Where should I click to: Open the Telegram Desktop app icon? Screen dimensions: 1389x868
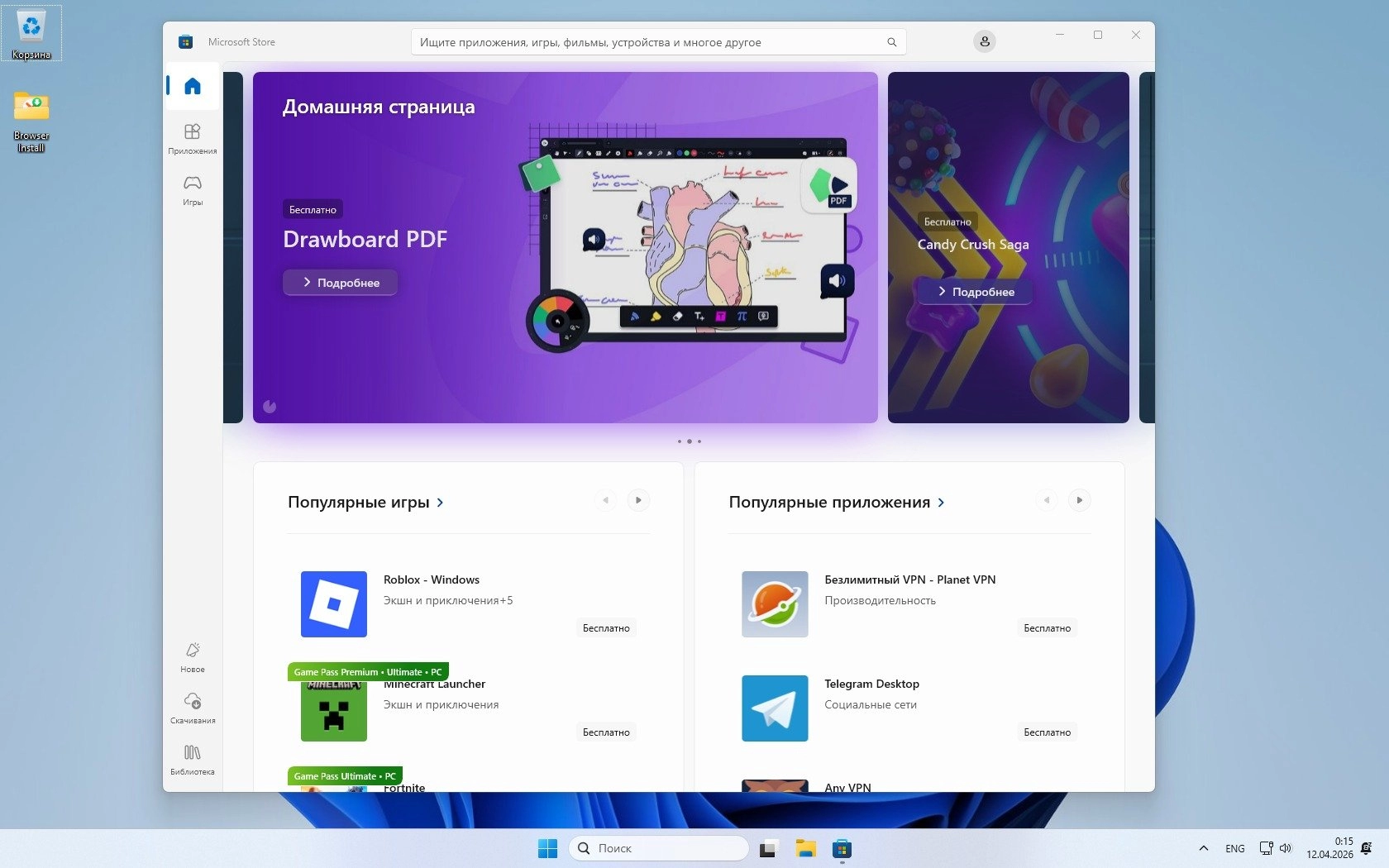pos(775,708)
